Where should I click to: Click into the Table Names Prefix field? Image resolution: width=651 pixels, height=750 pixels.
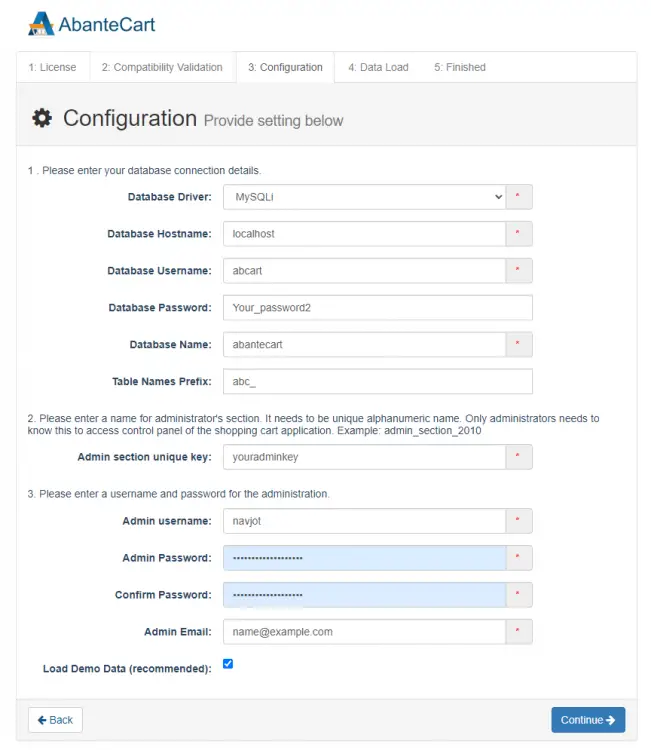(377, 382)
